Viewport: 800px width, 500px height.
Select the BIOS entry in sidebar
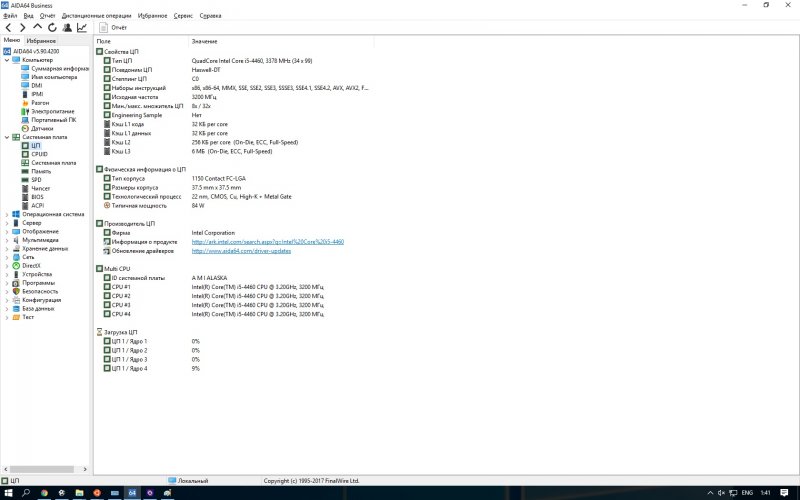[x=37, y=196]
